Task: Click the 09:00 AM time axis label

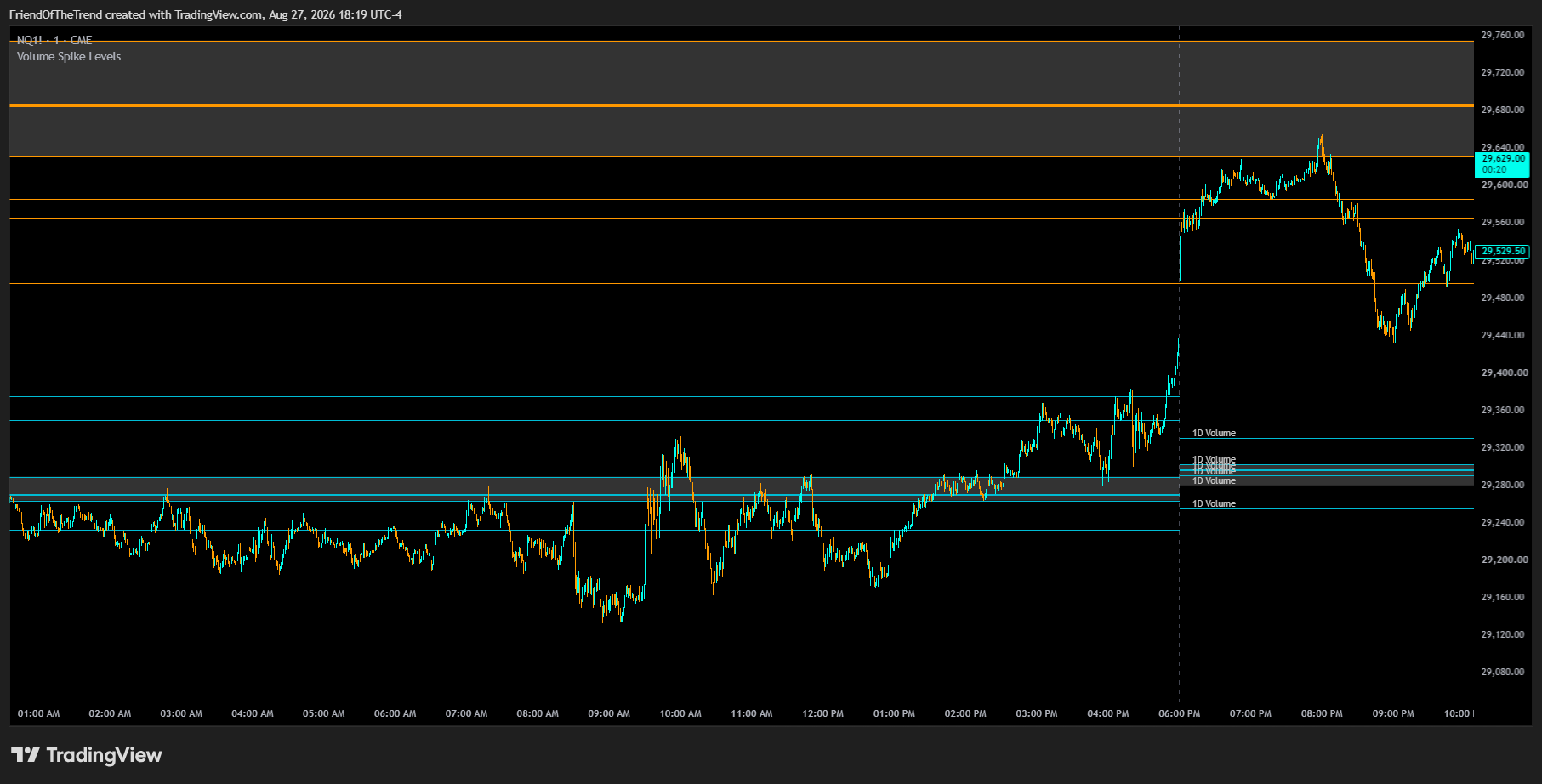Action: (609, 713)
